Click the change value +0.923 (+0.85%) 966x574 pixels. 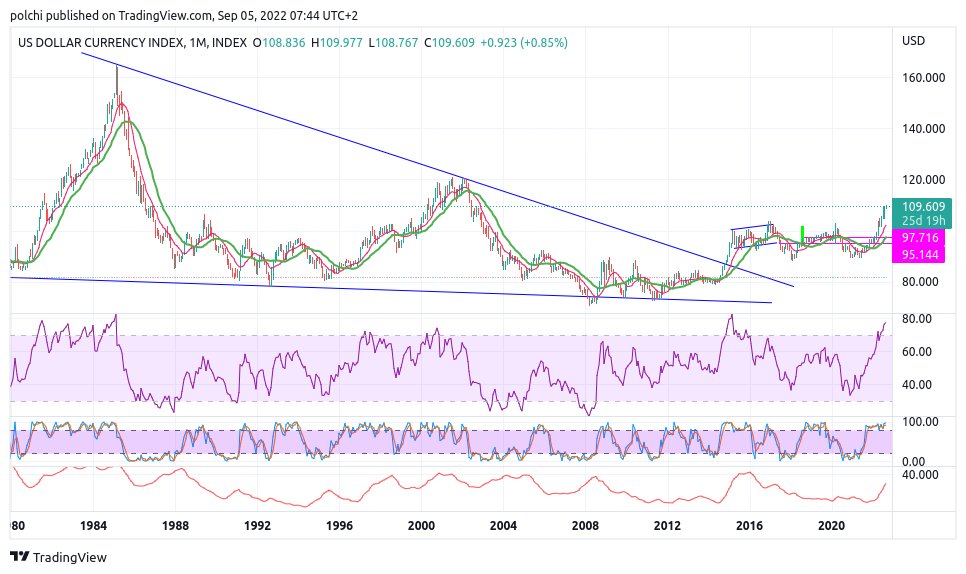(x=524, y=42)
